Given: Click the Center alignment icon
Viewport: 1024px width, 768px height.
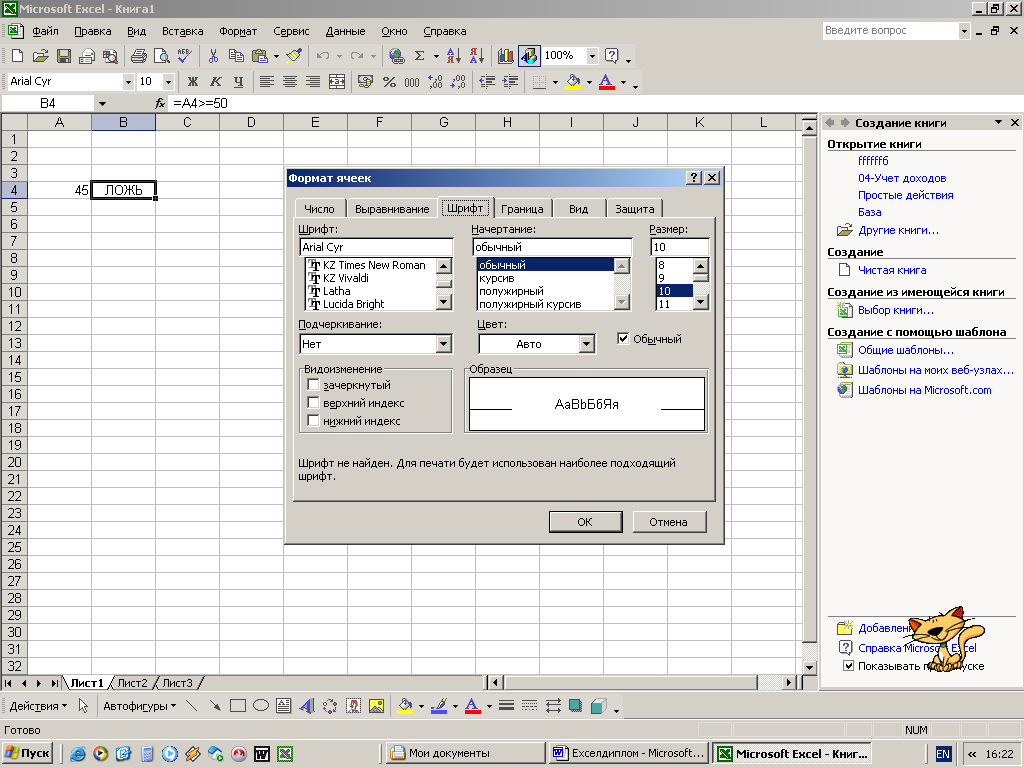Looking at the screenshot, I should [x=290, y=82].
